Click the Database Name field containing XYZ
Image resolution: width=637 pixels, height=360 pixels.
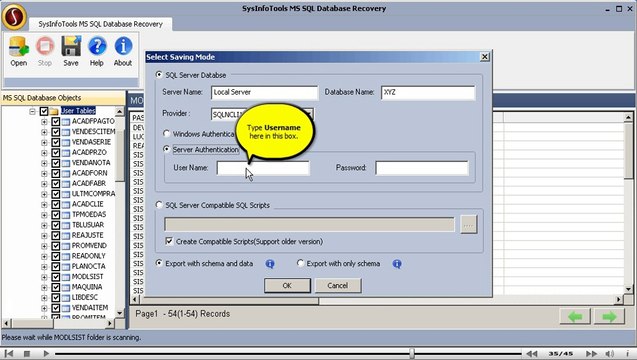[x=428, y=92]
